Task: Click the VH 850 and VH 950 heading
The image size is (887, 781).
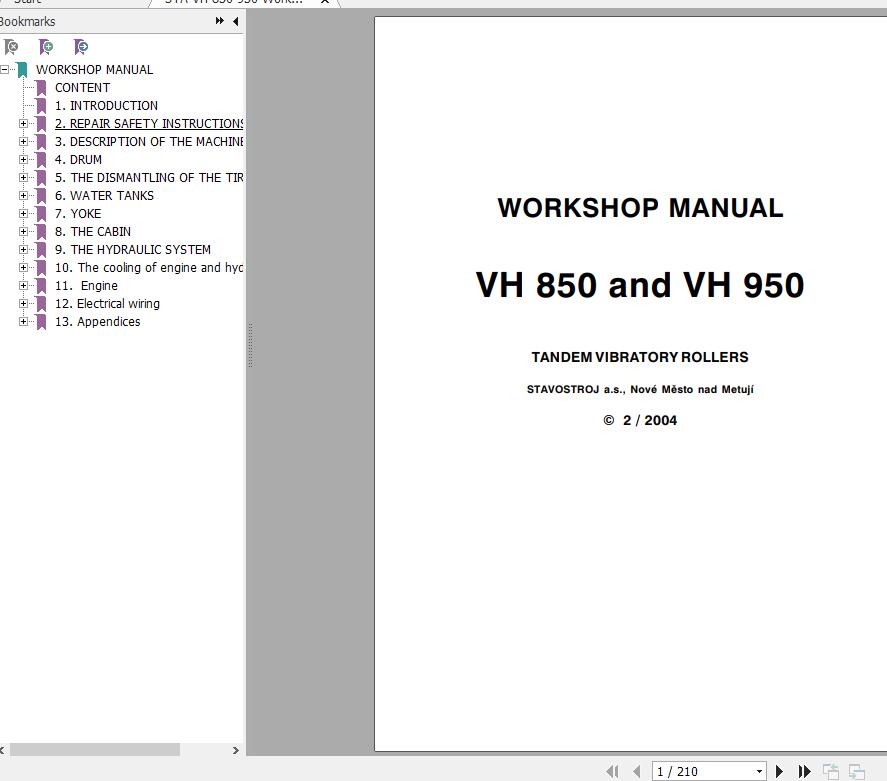Action: tap(640, 284)
